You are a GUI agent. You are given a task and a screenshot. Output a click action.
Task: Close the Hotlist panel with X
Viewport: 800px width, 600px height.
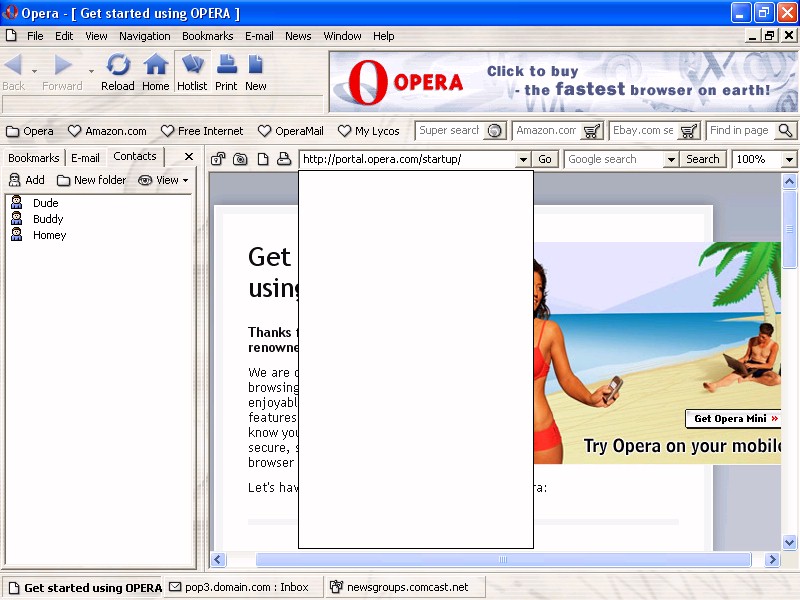pos(189,157)
